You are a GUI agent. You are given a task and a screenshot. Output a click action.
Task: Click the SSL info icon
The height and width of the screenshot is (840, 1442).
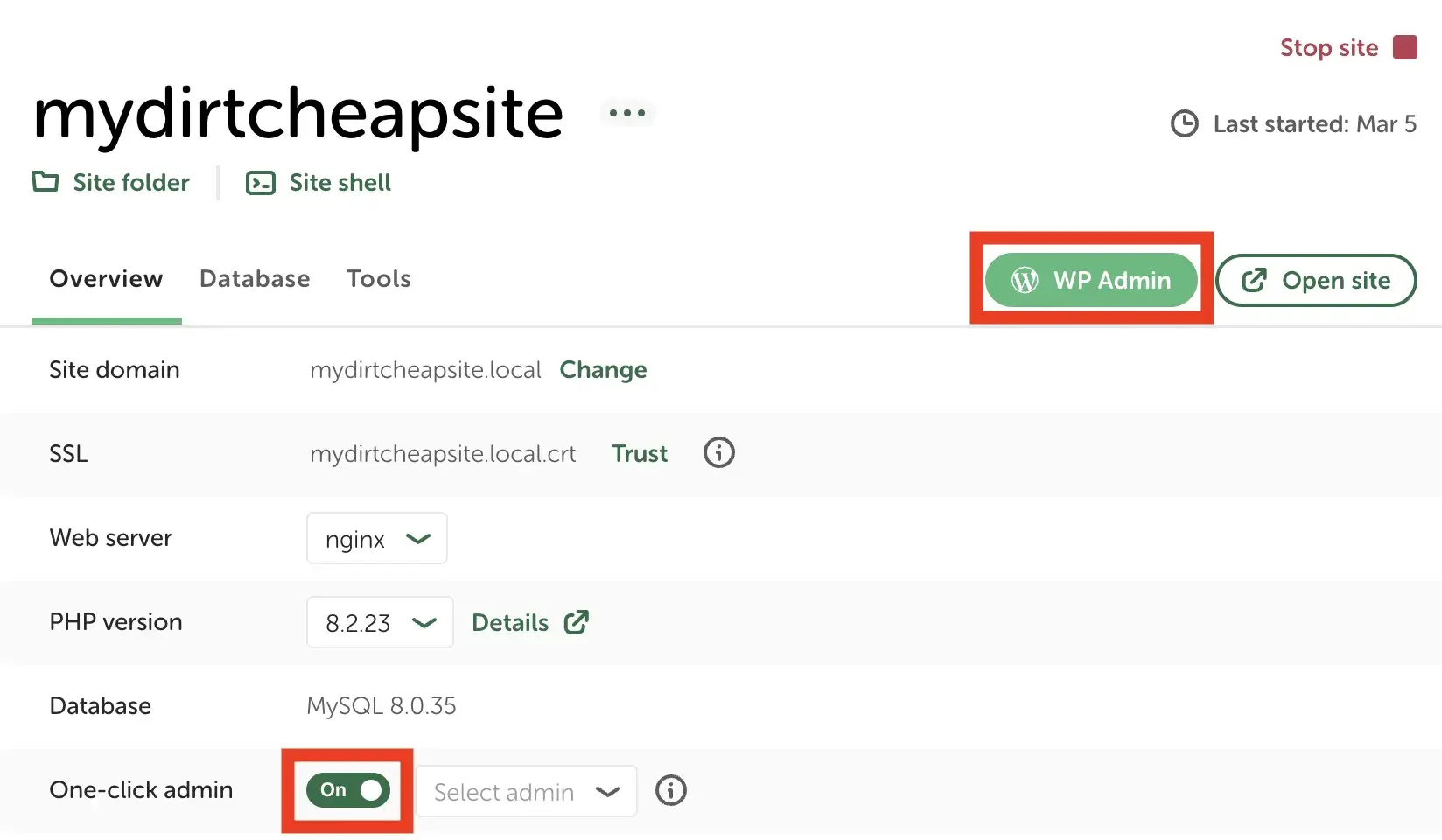click(717, 452)
